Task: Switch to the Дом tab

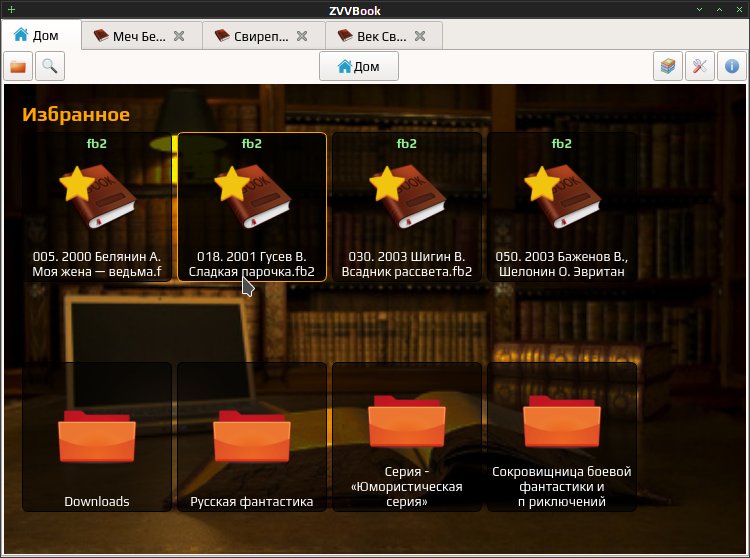Action: click(x=42, y=35)
